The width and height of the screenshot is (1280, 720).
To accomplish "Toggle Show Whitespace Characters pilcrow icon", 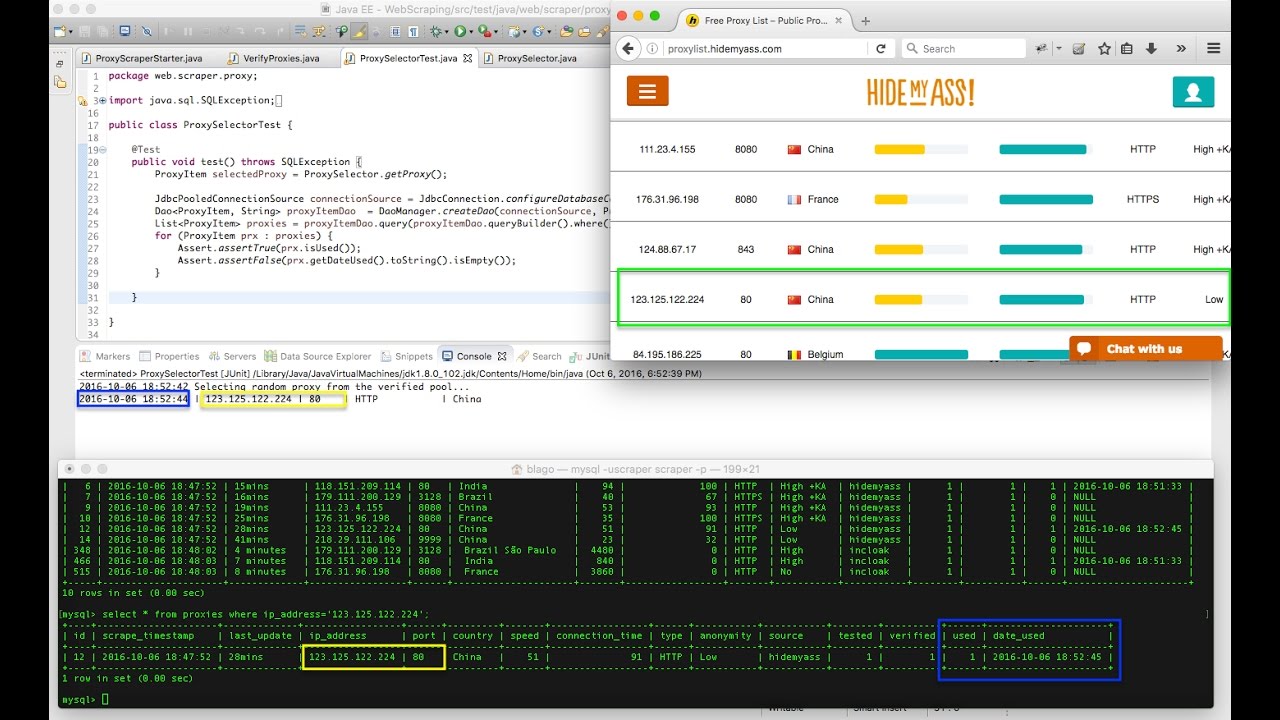I will click(413, 33).
